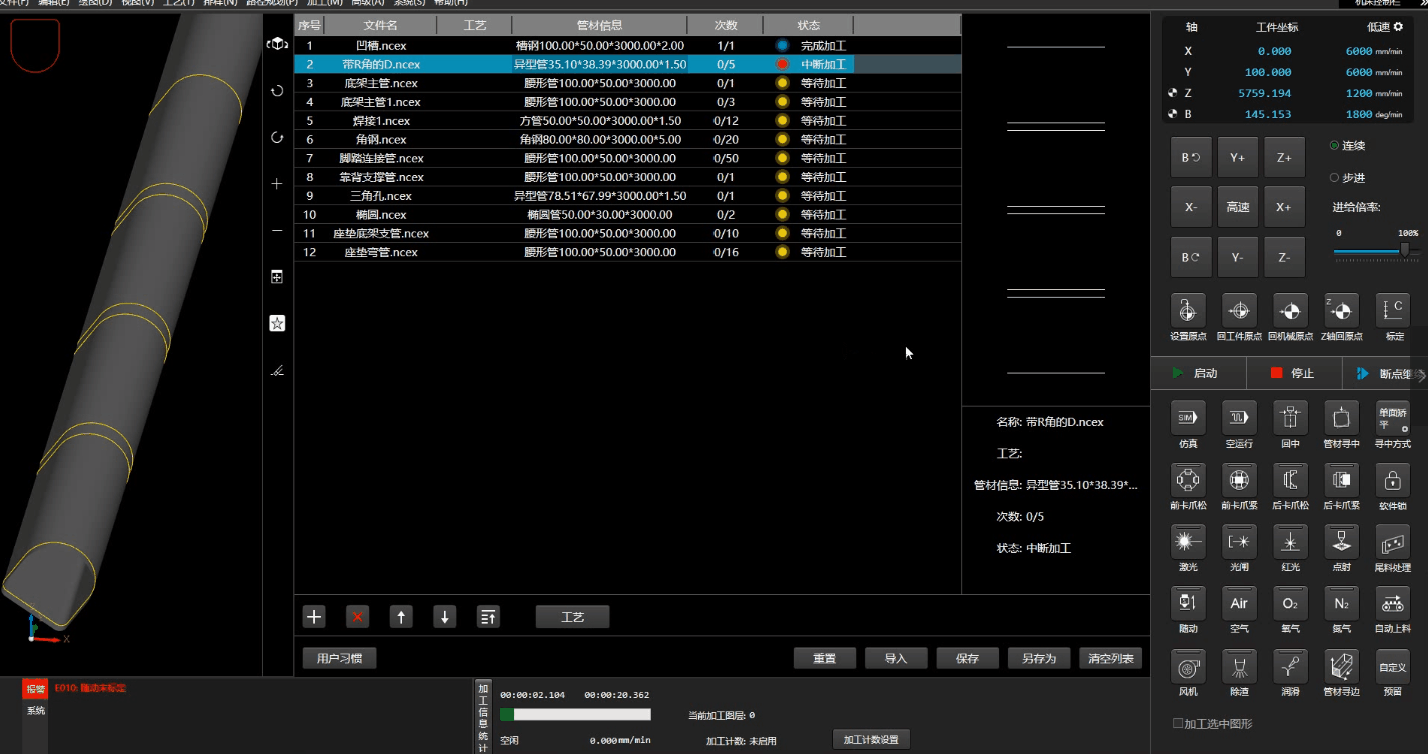Click the 3D cube view icon
This screenshot has height=754, width=1428.
coord(277,43)
